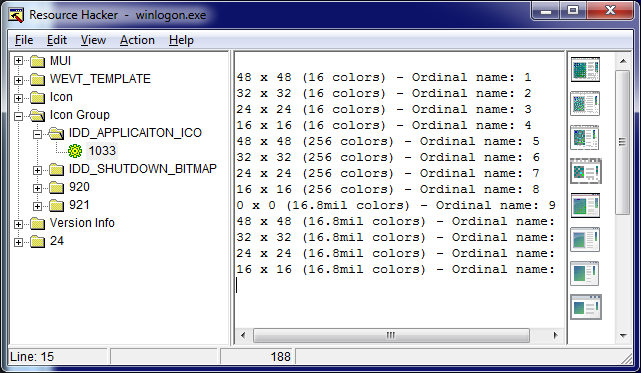
Task: Select the Version Info label
Action: pyautogui.click(x=82, y=223)
